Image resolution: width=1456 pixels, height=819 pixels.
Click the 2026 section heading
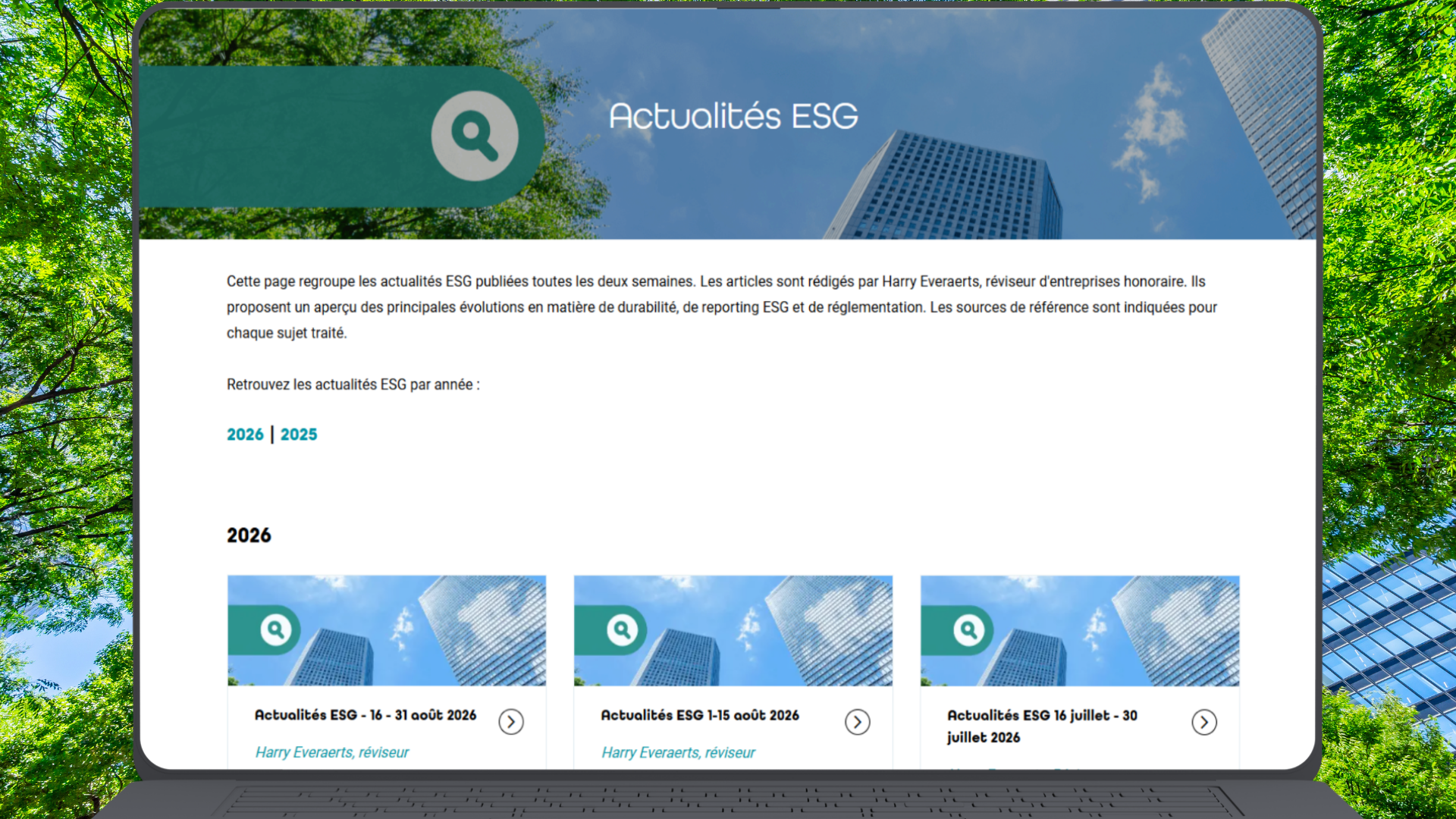click(249, 535)
